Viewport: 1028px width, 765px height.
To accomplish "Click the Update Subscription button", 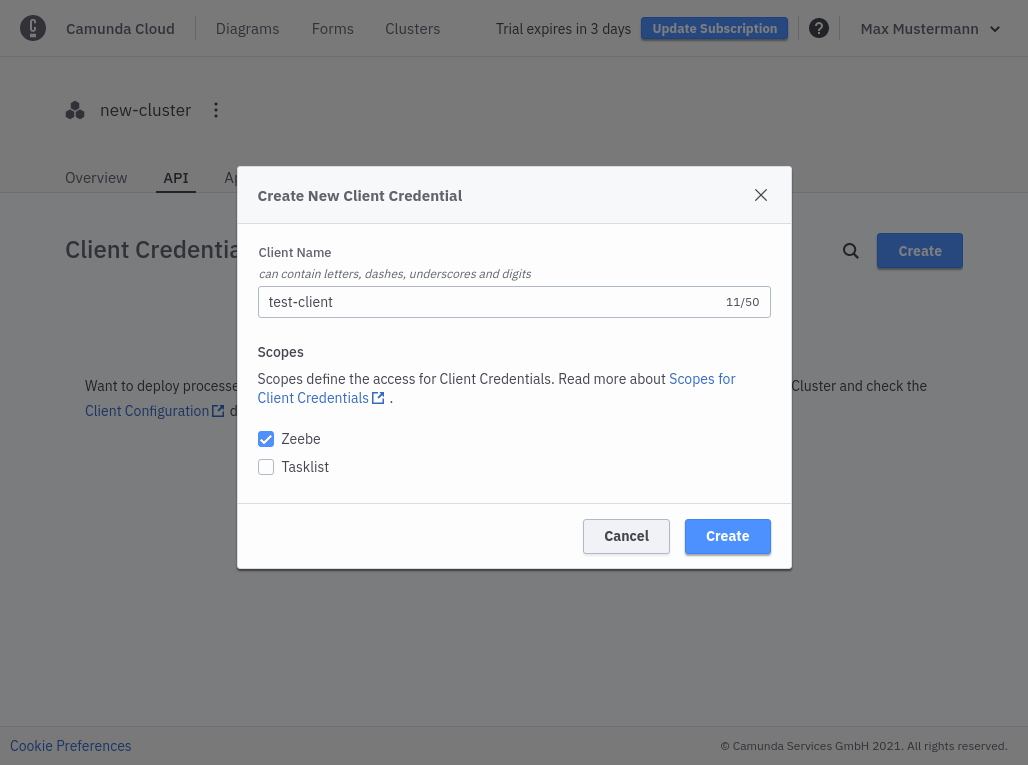I will tap(714, 28).
